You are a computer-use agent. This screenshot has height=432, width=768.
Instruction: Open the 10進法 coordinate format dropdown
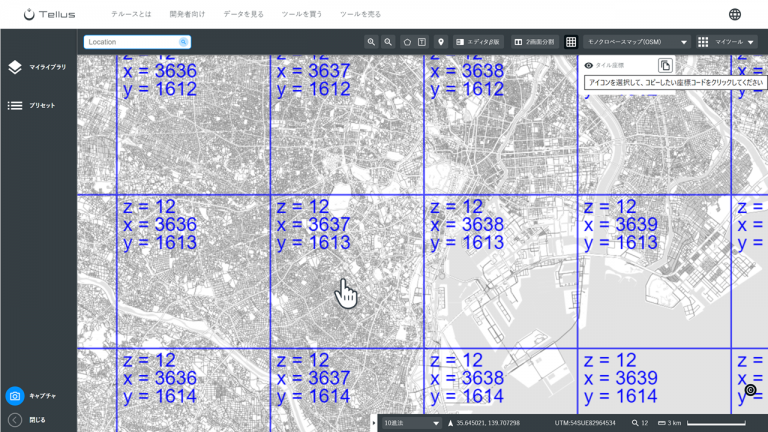(411, 423)
